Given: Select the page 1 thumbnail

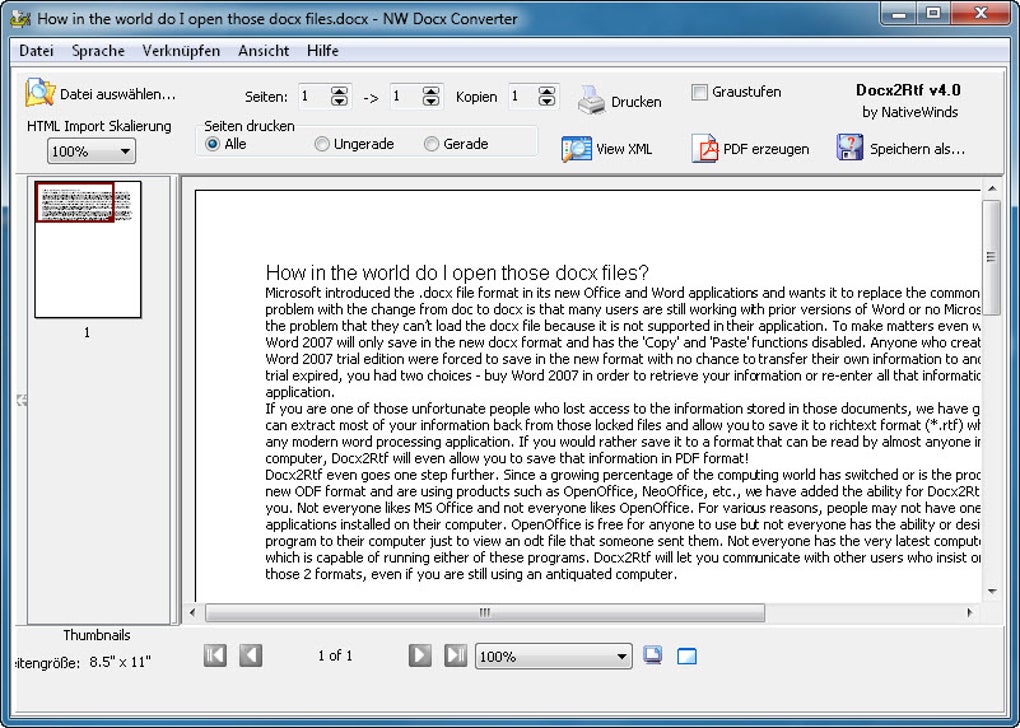Looking at the screenshot, I should click(87, 250).
